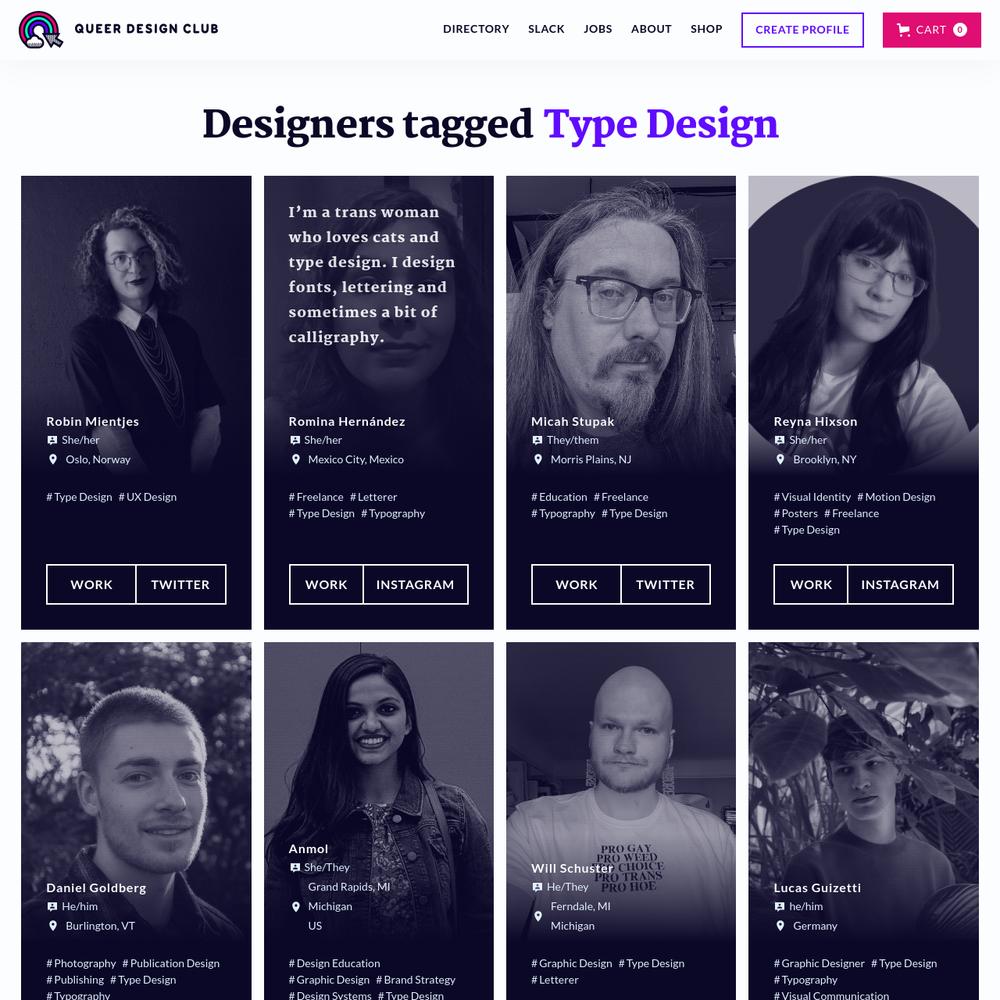
Task: Open Reyna Hixson's Instagram
Action: 900,584
